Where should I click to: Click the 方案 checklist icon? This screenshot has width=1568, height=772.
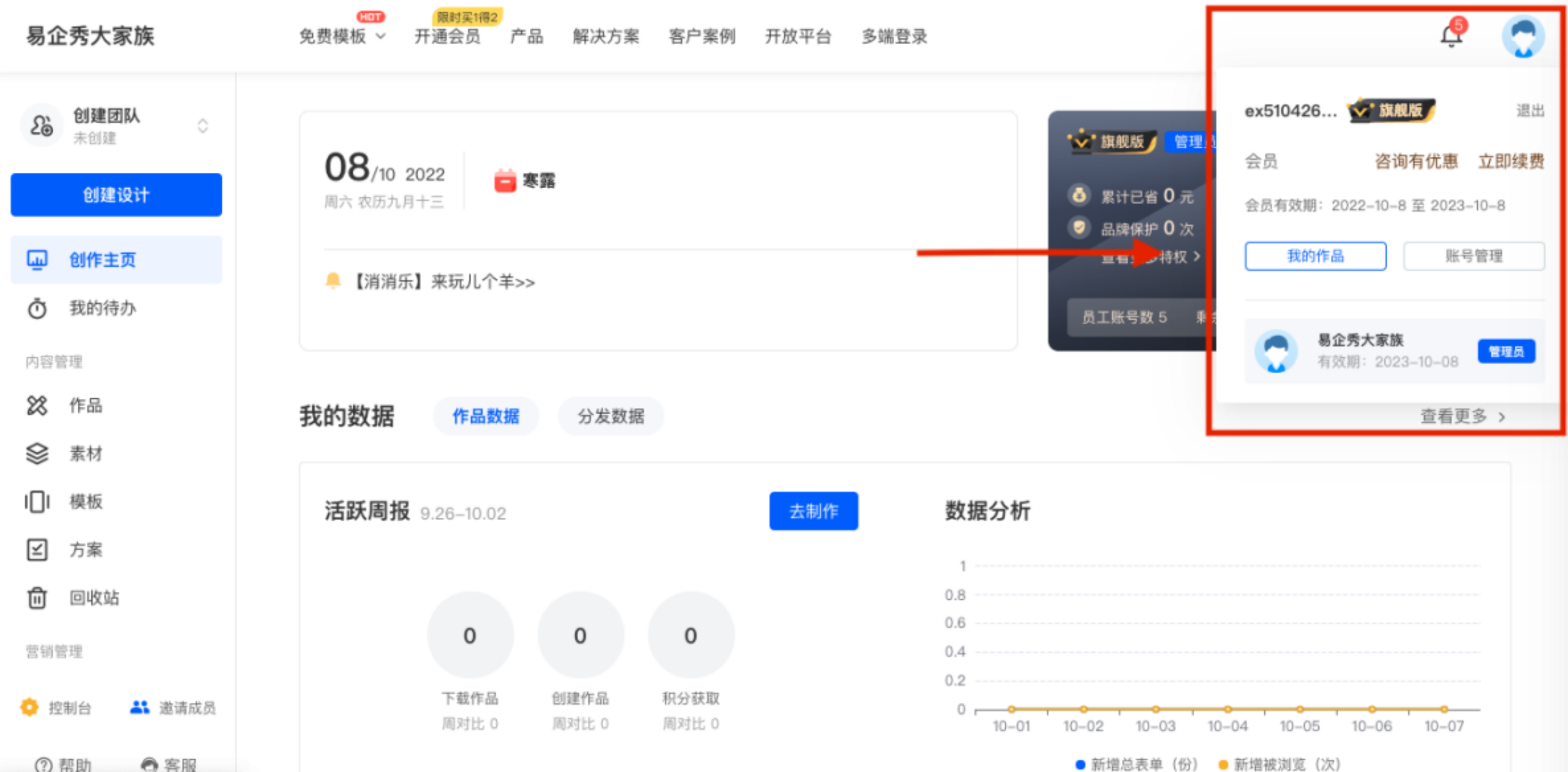tap(37, 550)
